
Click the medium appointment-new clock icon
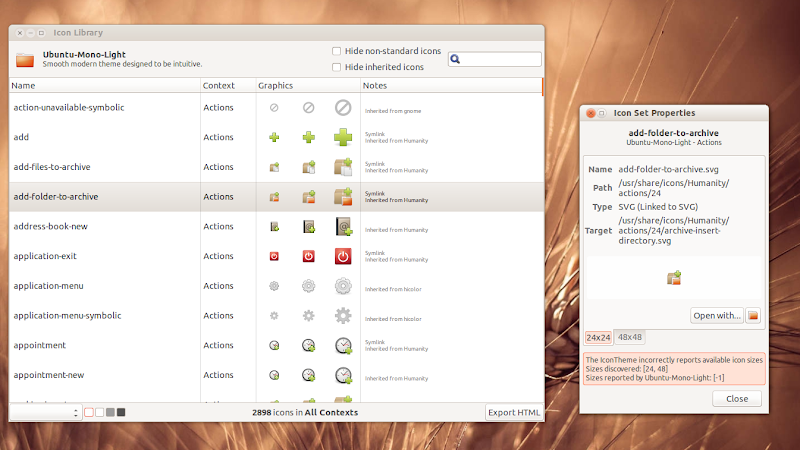(309, 375)
